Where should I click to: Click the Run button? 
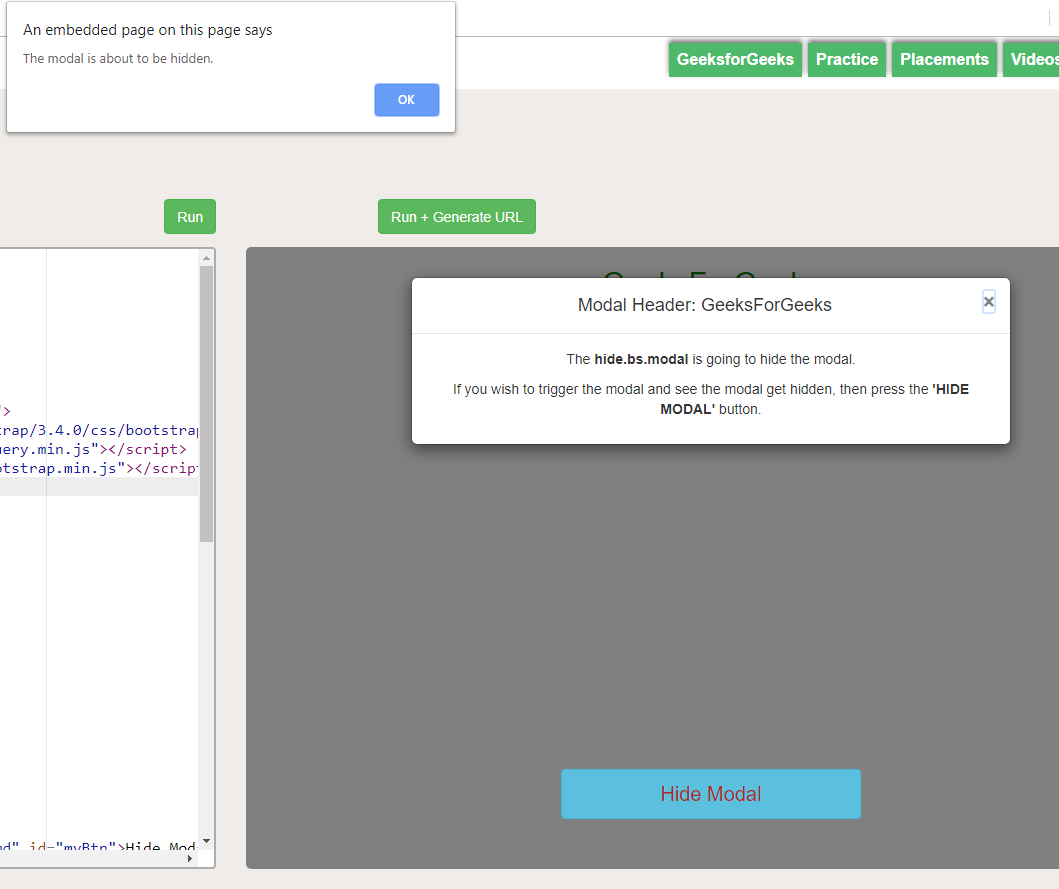tap(190, 217)
